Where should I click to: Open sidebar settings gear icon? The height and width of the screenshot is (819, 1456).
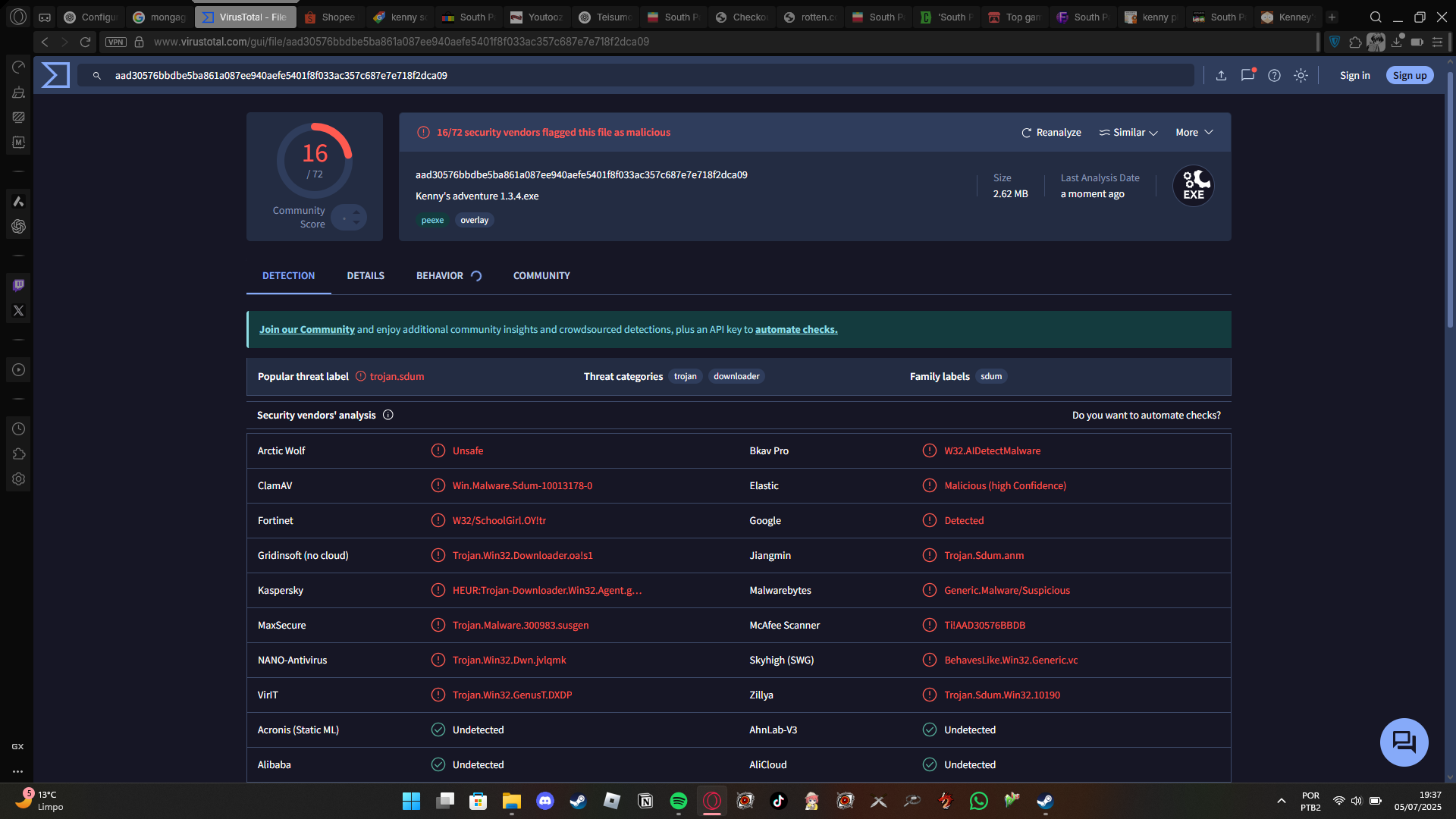(x=18, y=479)
